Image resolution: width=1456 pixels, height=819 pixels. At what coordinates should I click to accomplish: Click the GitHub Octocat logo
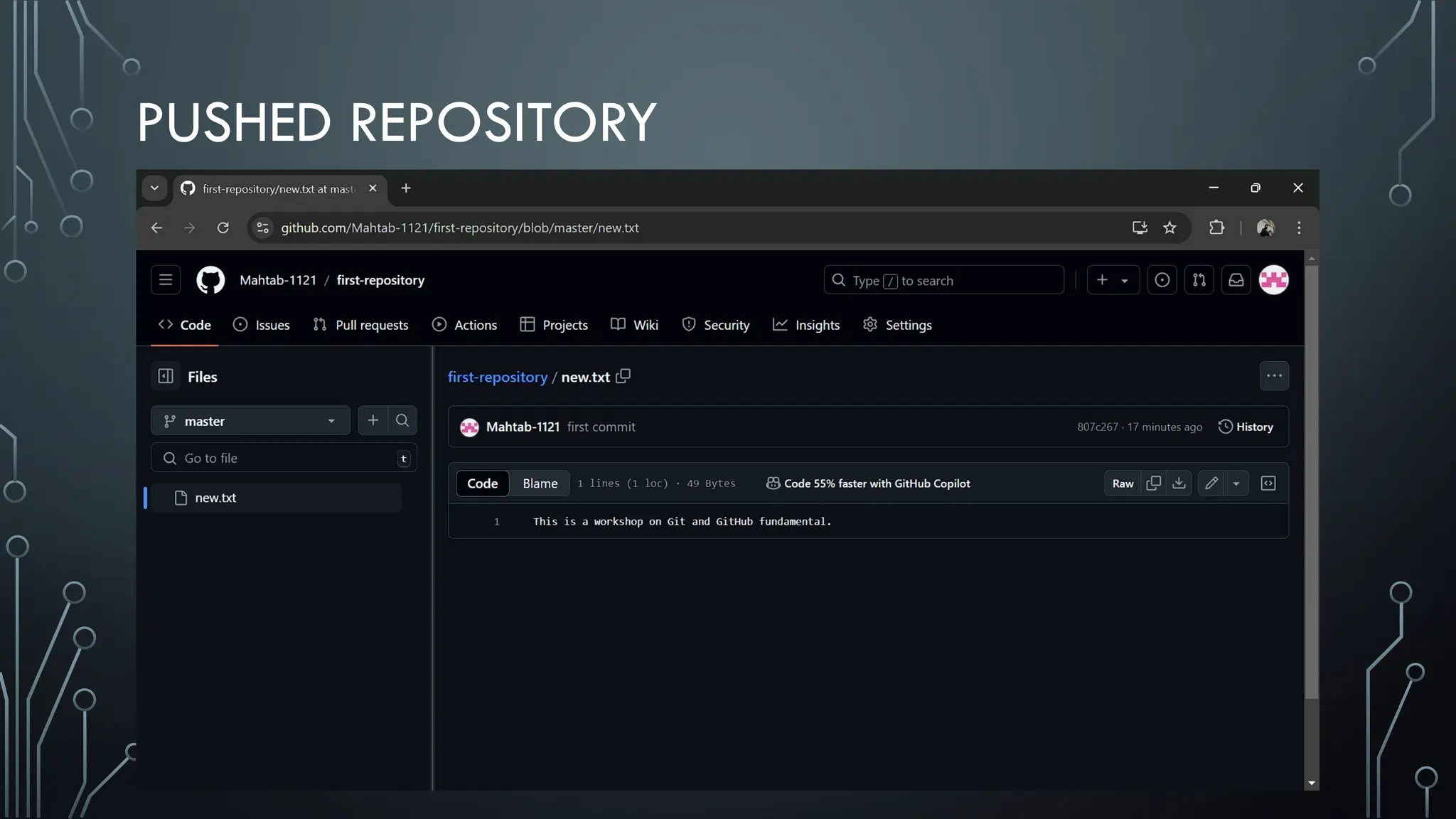[x=210, y=280]
